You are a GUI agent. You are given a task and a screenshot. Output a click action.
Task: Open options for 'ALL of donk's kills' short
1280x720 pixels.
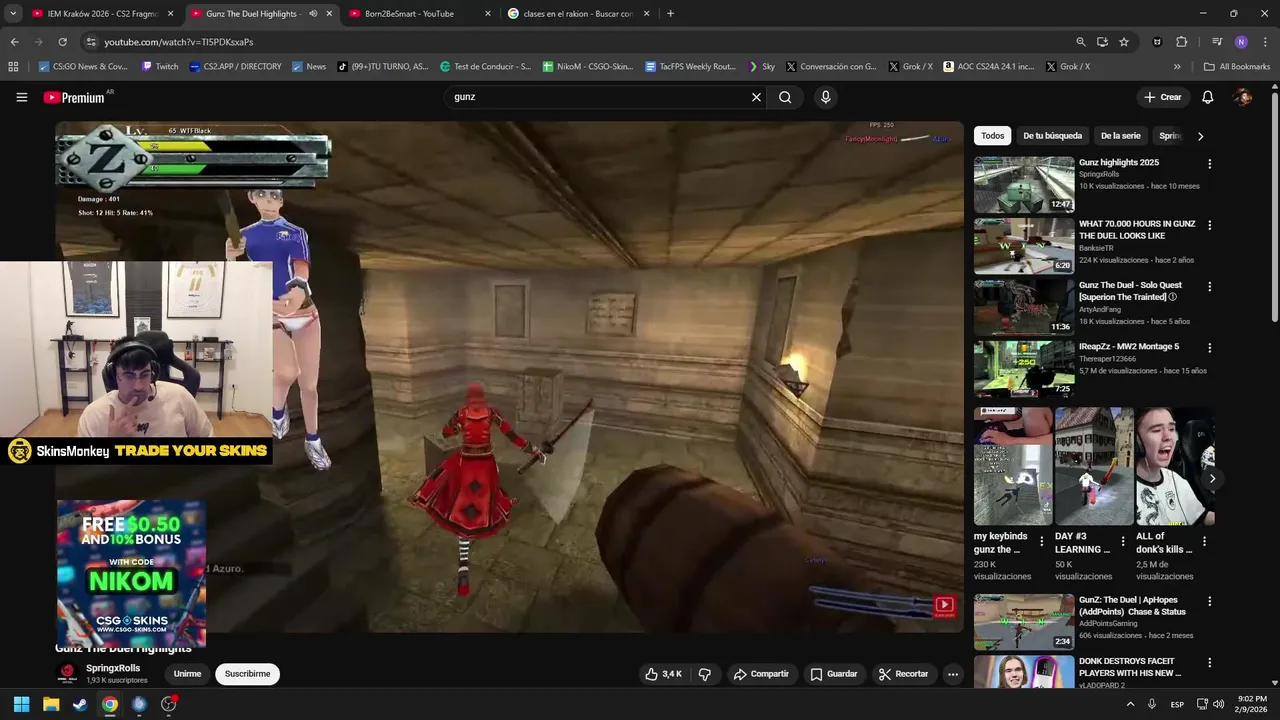coord(1203,541)
